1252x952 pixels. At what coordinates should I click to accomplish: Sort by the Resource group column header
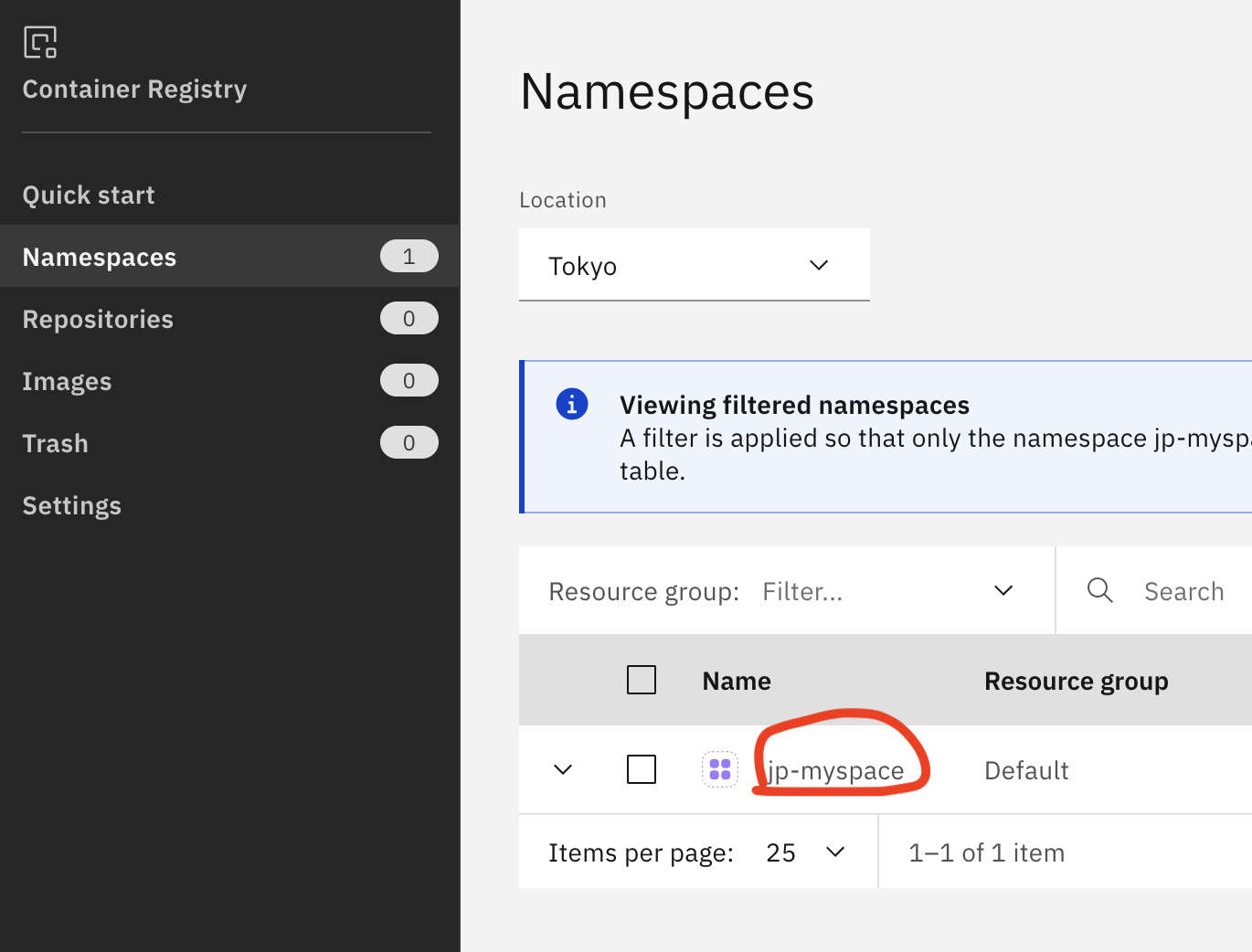pyautogui.click(x=1077, y=682)
